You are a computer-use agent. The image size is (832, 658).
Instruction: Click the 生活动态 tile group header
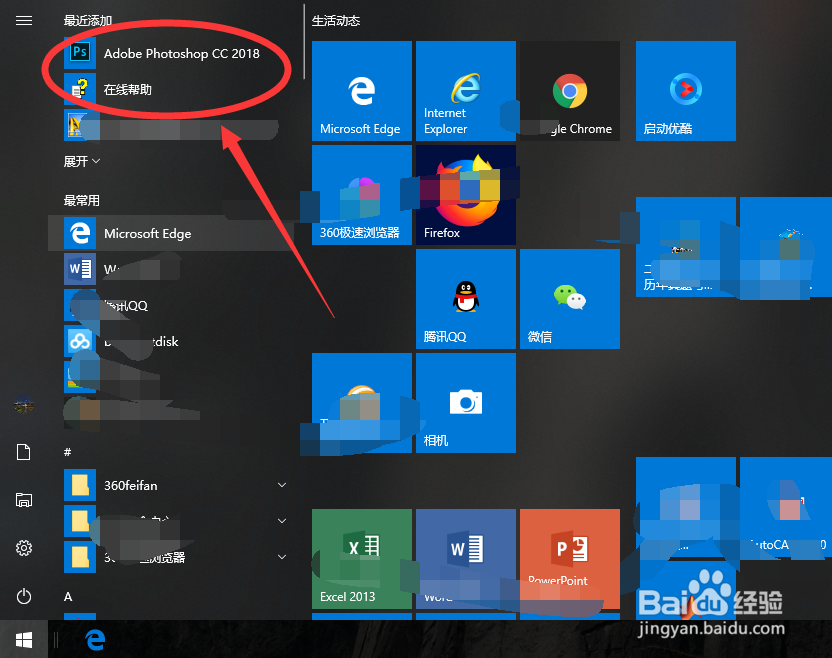336,21
